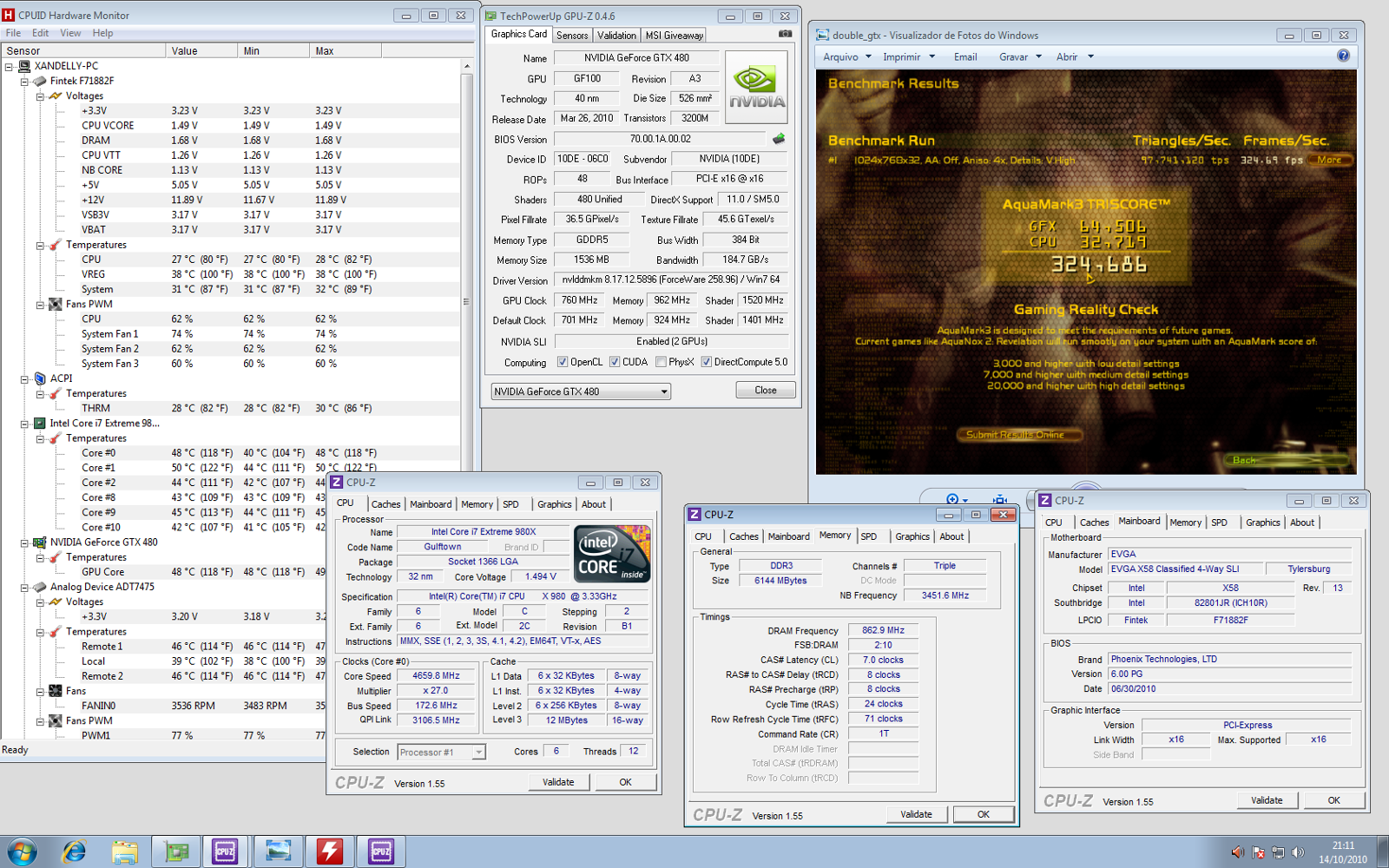Viewport: 1389px width, 868px height.
Task: Open the photo viewer help icon
Action: click(x=1343, y=56)
